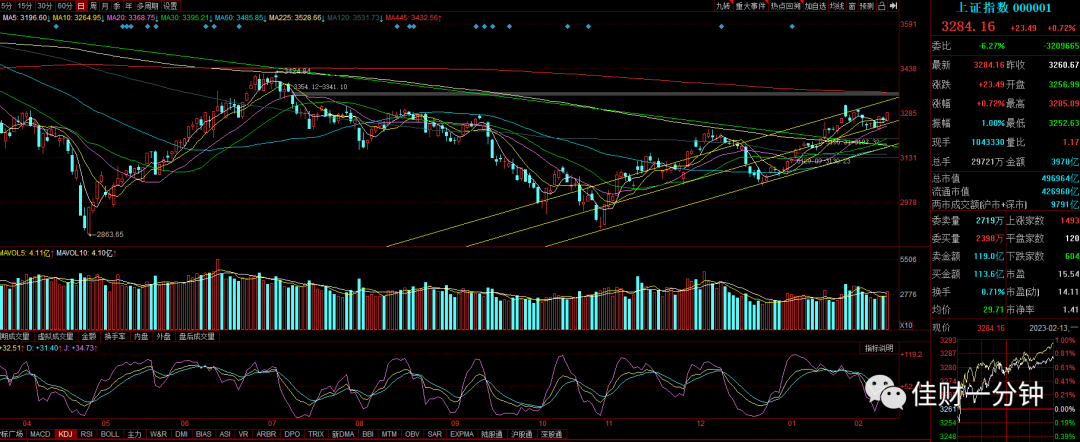The width and height of the screenshot is (1080, 442).
Task: Switch to the BOLL indicator tab
Action: pyautogui.click(x=110, y=434)
